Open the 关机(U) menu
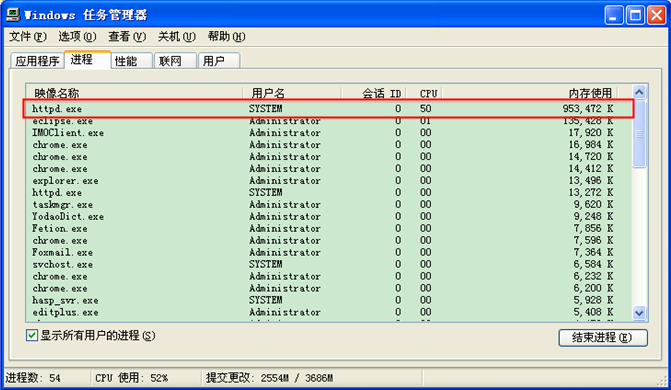 [177, 37]
